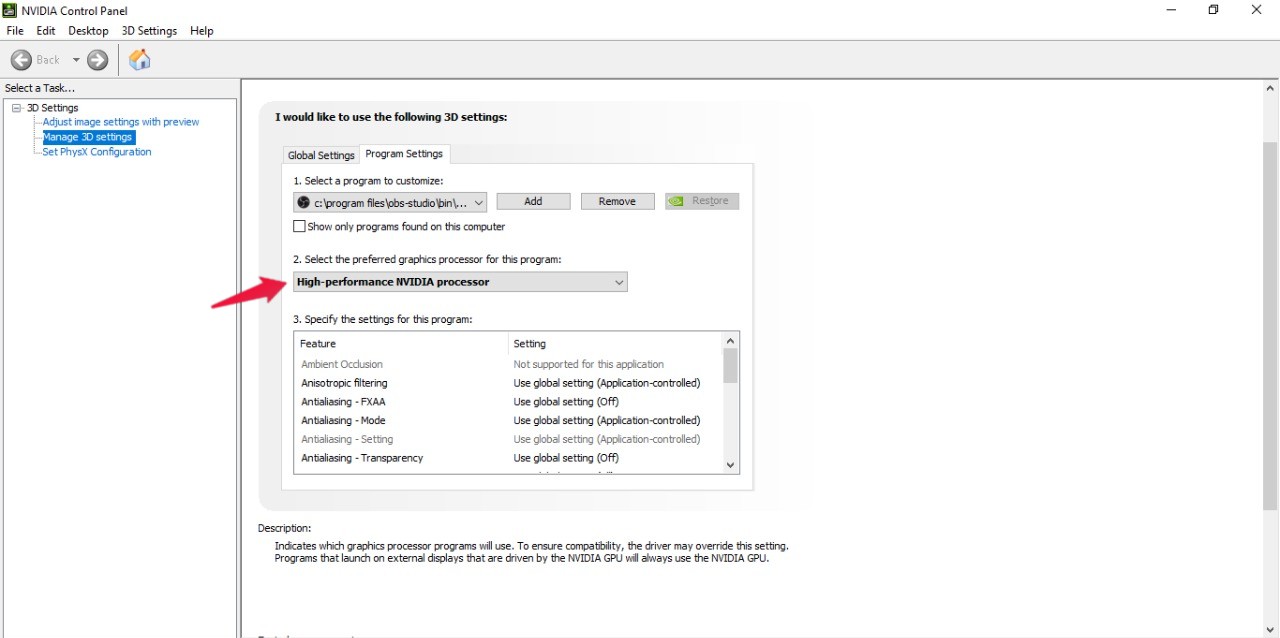Click the settings list scroll down arrow
Image resolution: width=1280 pixels, height=638 pixels.
coord(730,464)
